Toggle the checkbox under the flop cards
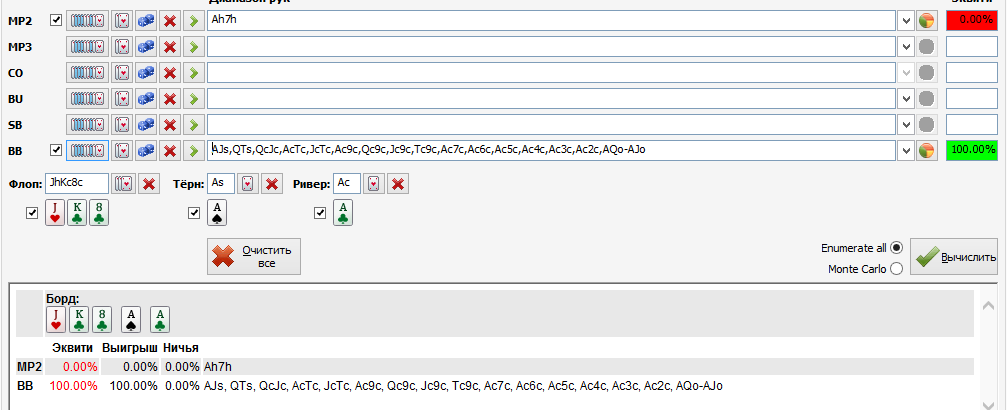Image resolution: width=1007 pixels, height=410 pixels. pos(32,212)
